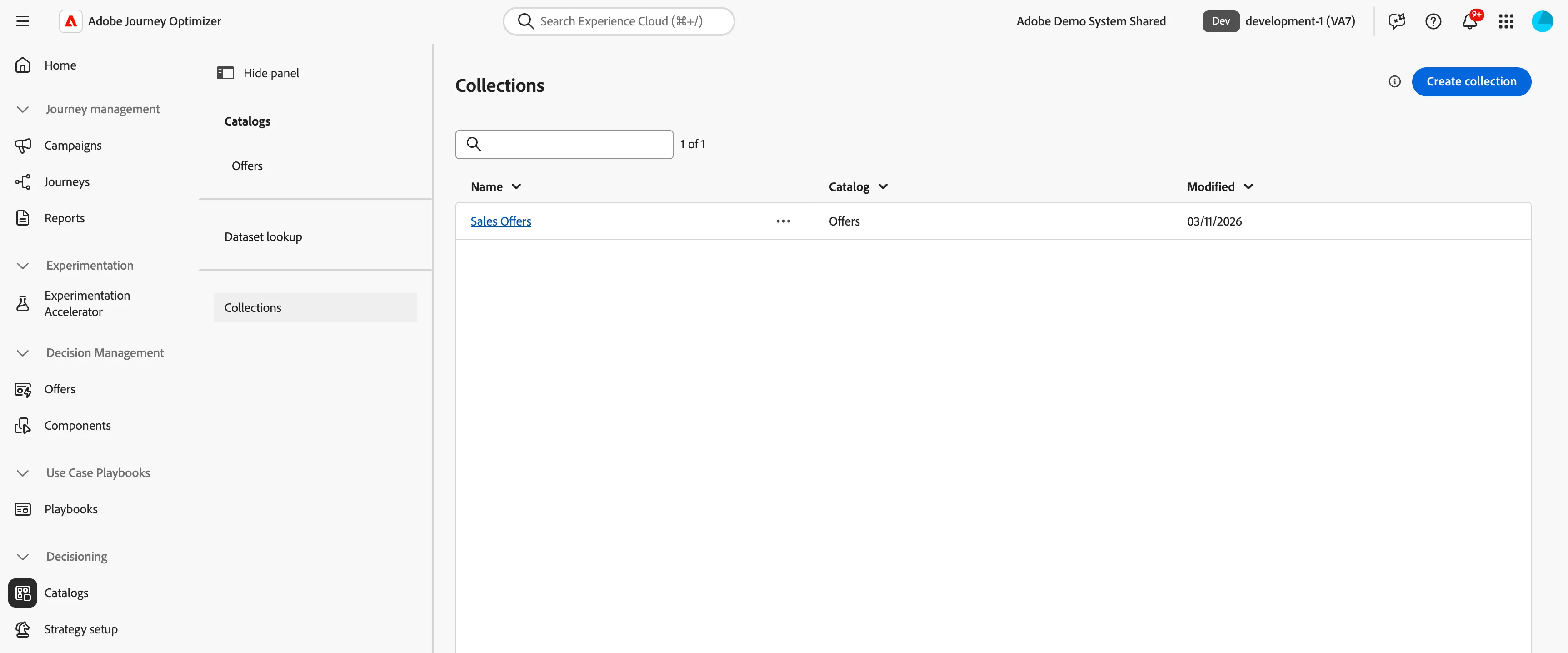Click the Create collection button
1568x653 pixels.
click(x=1471, y=82)
